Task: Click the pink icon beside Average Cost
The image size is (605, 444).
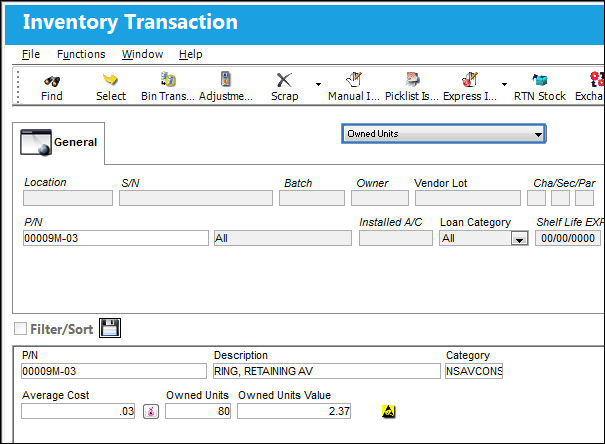Action: [x=151, y=411]
